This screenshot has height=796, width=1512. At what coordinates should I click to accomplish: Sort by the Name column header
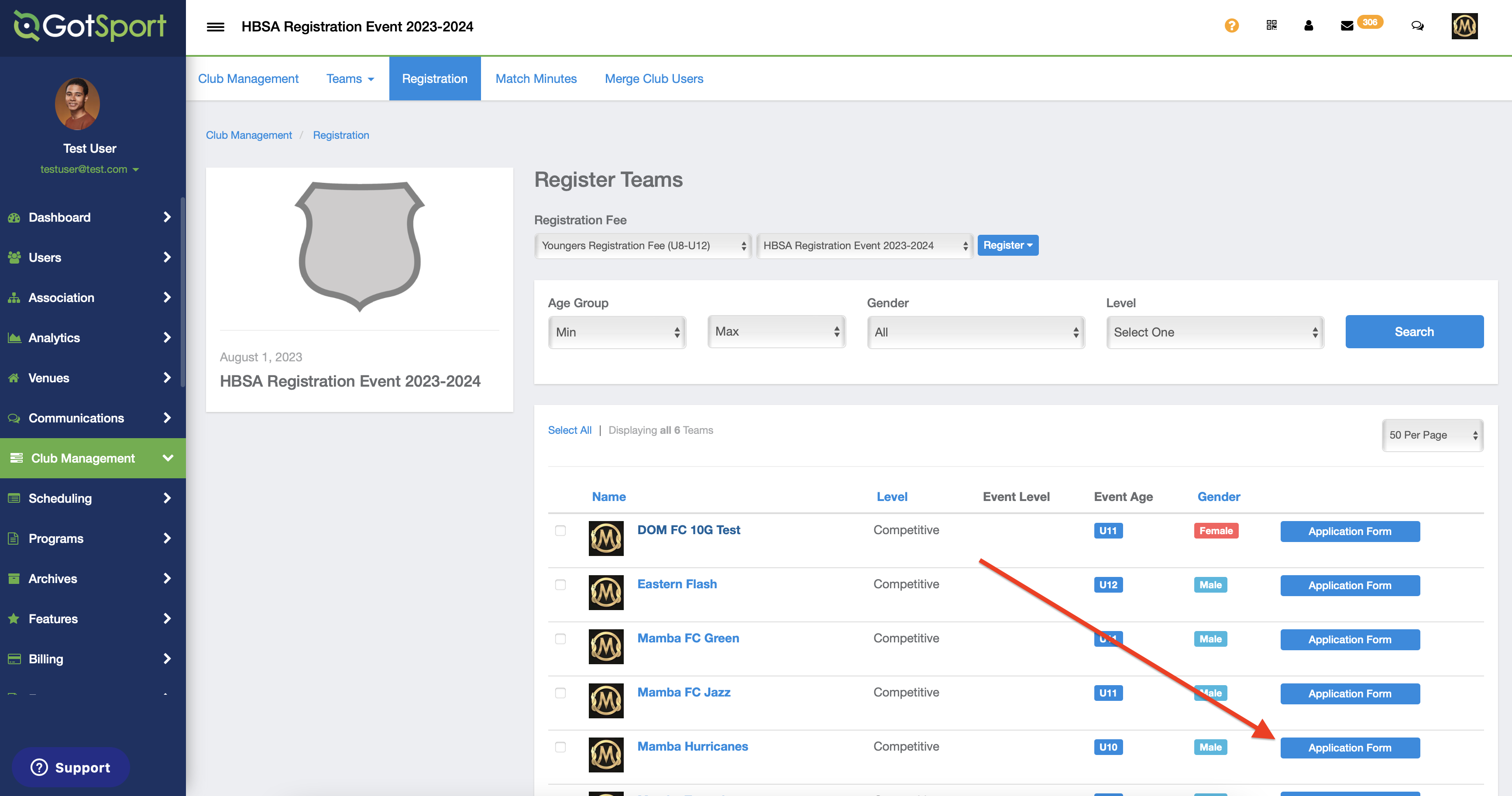(x=608, y=497)
